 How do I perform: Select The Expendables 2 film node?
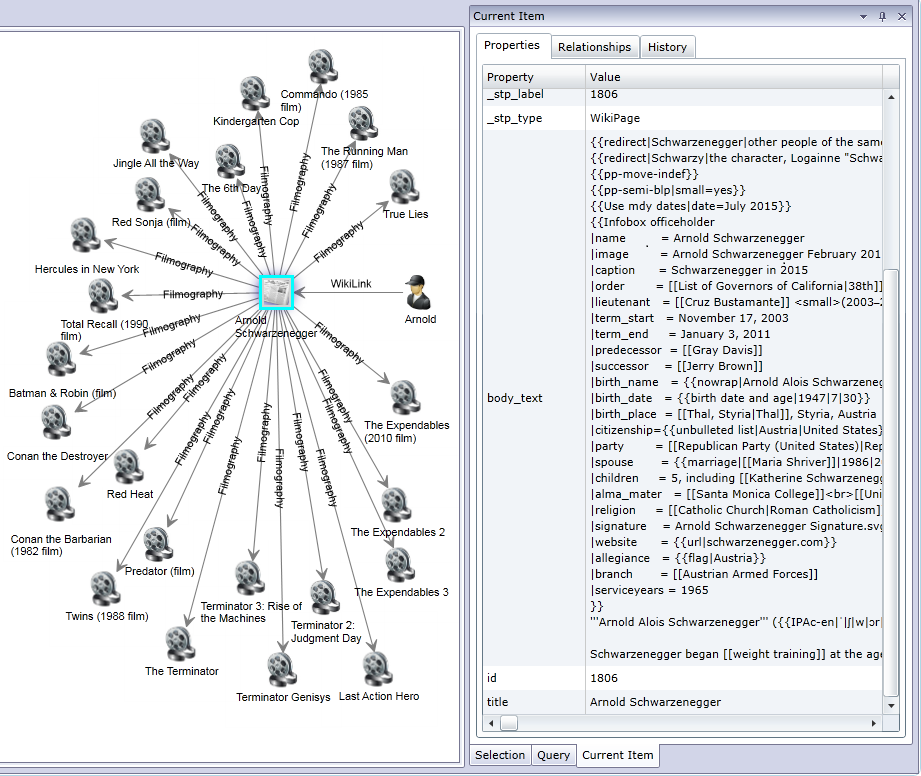click(x=396, y=505)
